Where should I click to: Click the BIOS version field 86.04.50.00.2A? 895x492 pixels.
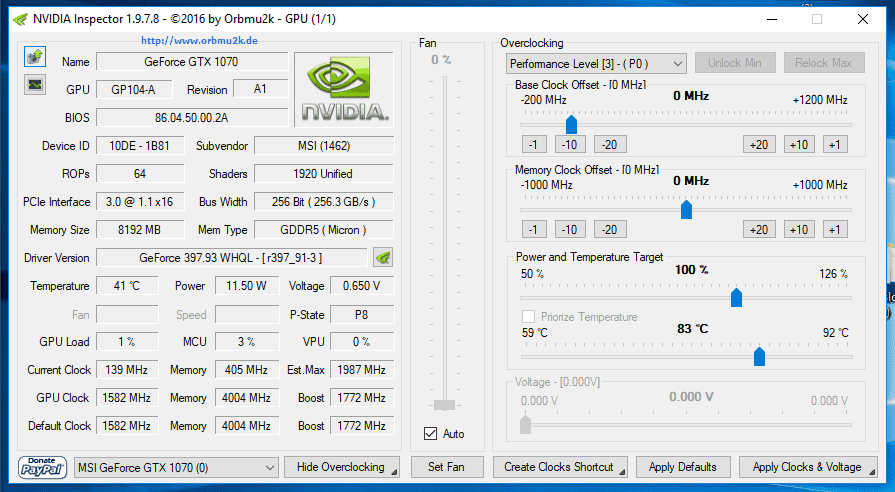point(192,118)
